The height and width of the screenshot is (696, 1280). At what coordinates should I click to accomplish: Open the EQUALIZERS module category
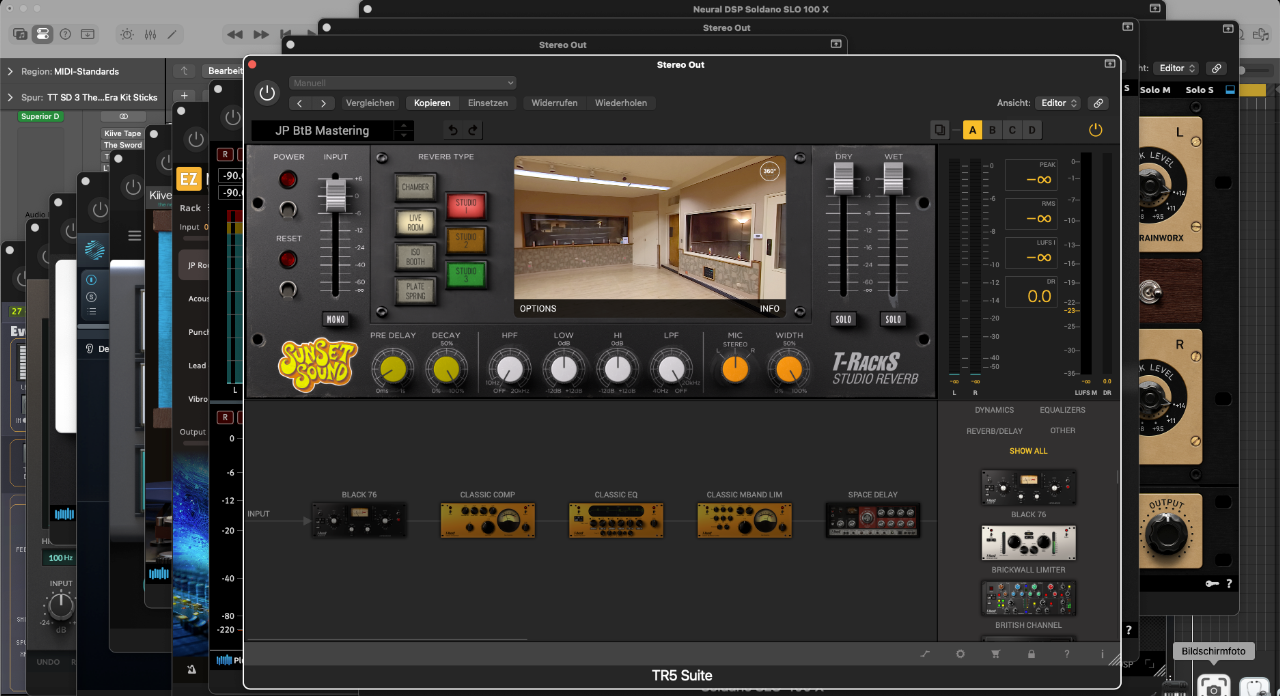1062,410
